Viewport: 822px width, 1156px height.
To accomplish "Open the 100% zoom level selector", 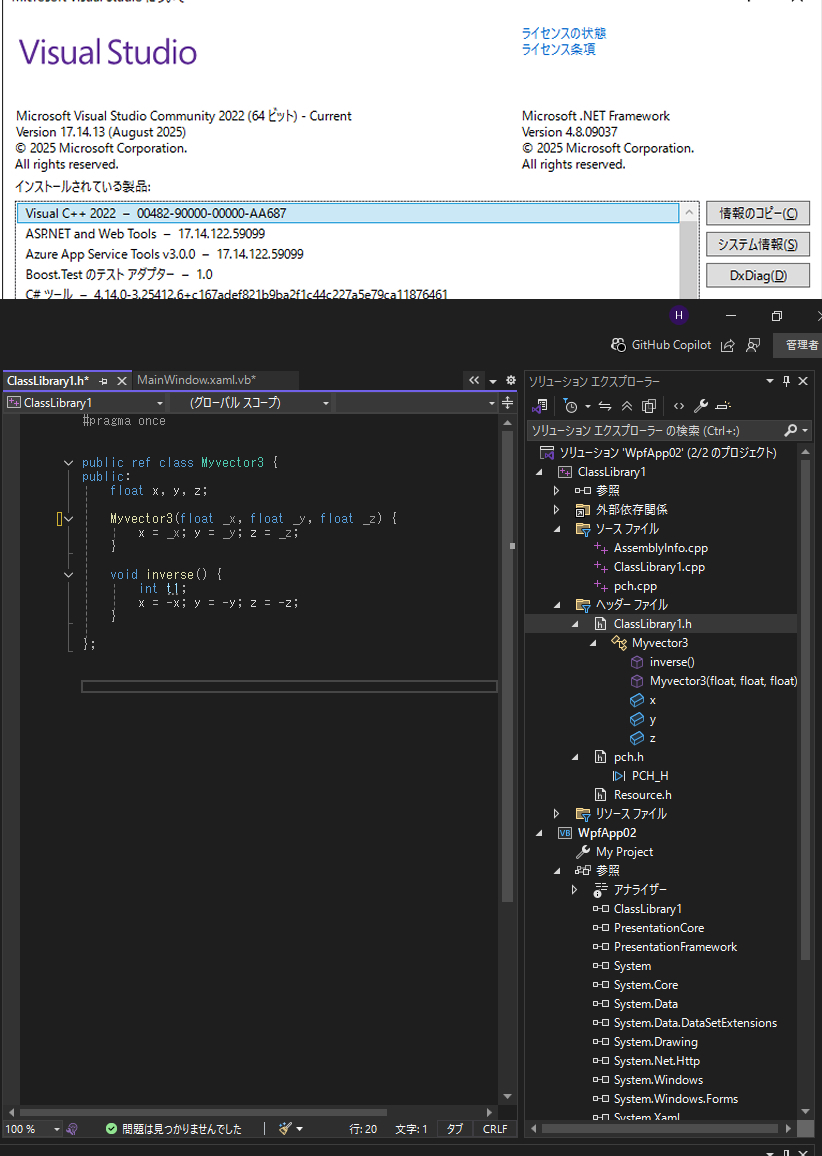I will (31, 1128).
